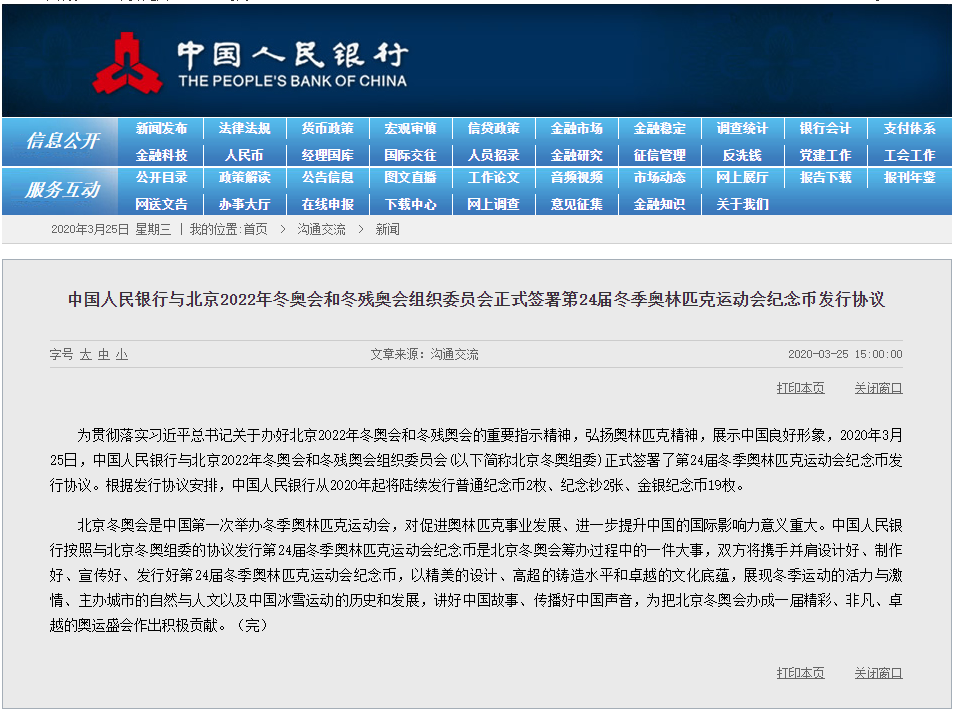
Task: Open the 支付体系 navigation item
Action: pyautogui.click(x=909, y=129)
